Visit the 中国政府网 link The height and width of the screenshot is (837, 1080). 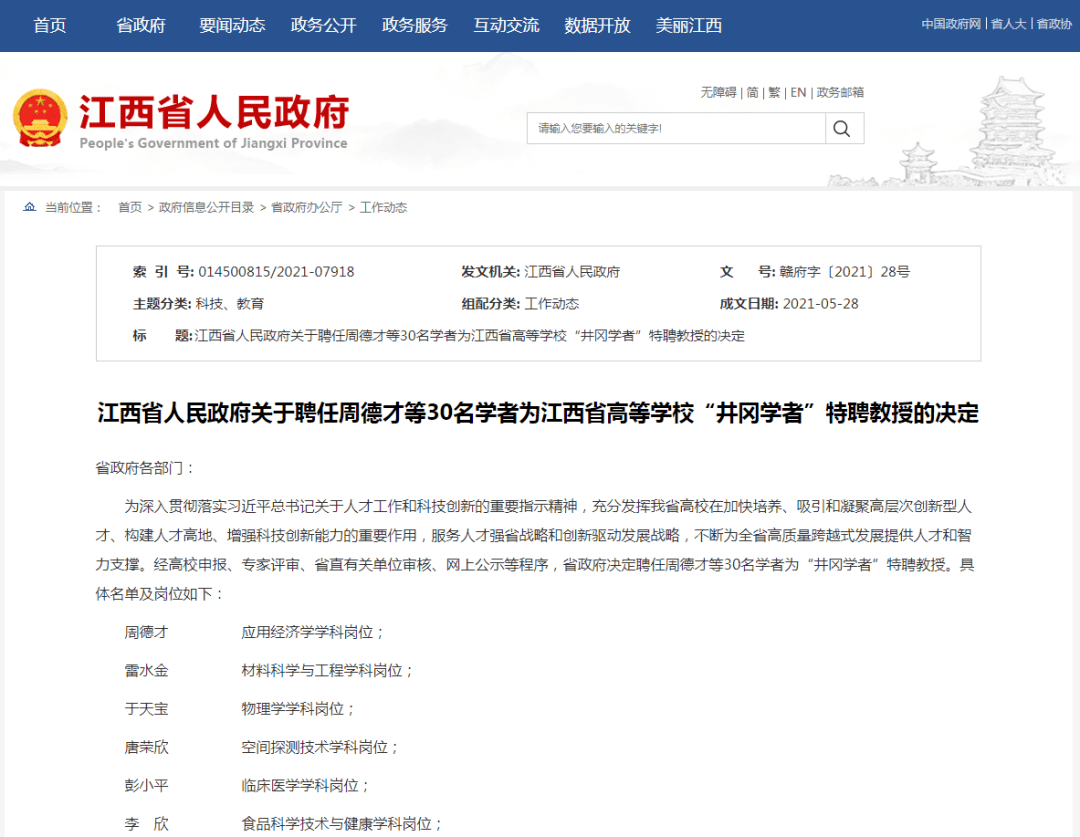[x=951, y=24]
